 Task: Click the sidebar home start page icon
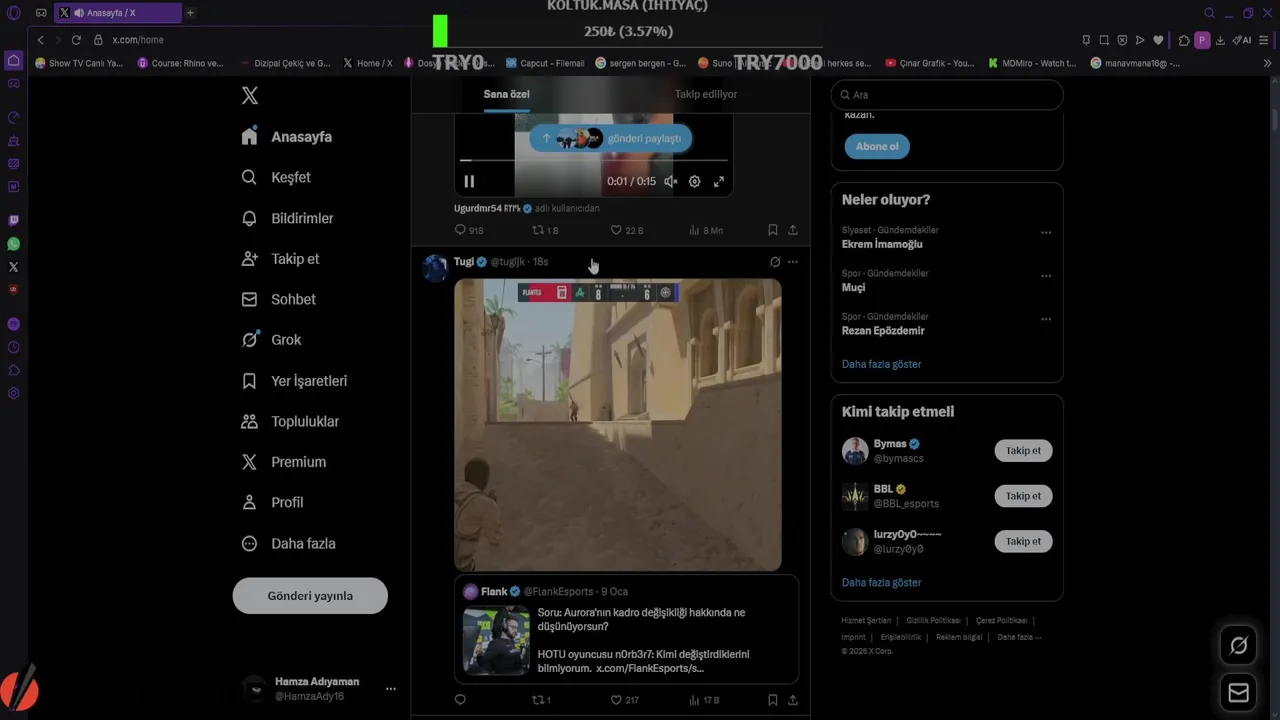(x=13, y=60)
